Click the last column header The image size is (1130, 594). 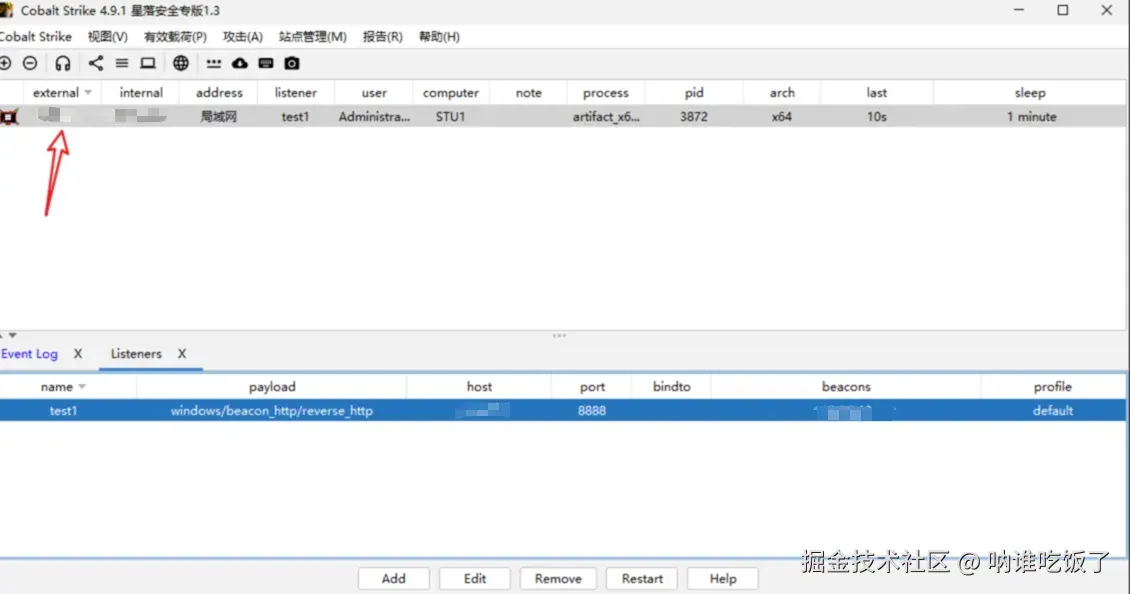(x=877, y=93)
